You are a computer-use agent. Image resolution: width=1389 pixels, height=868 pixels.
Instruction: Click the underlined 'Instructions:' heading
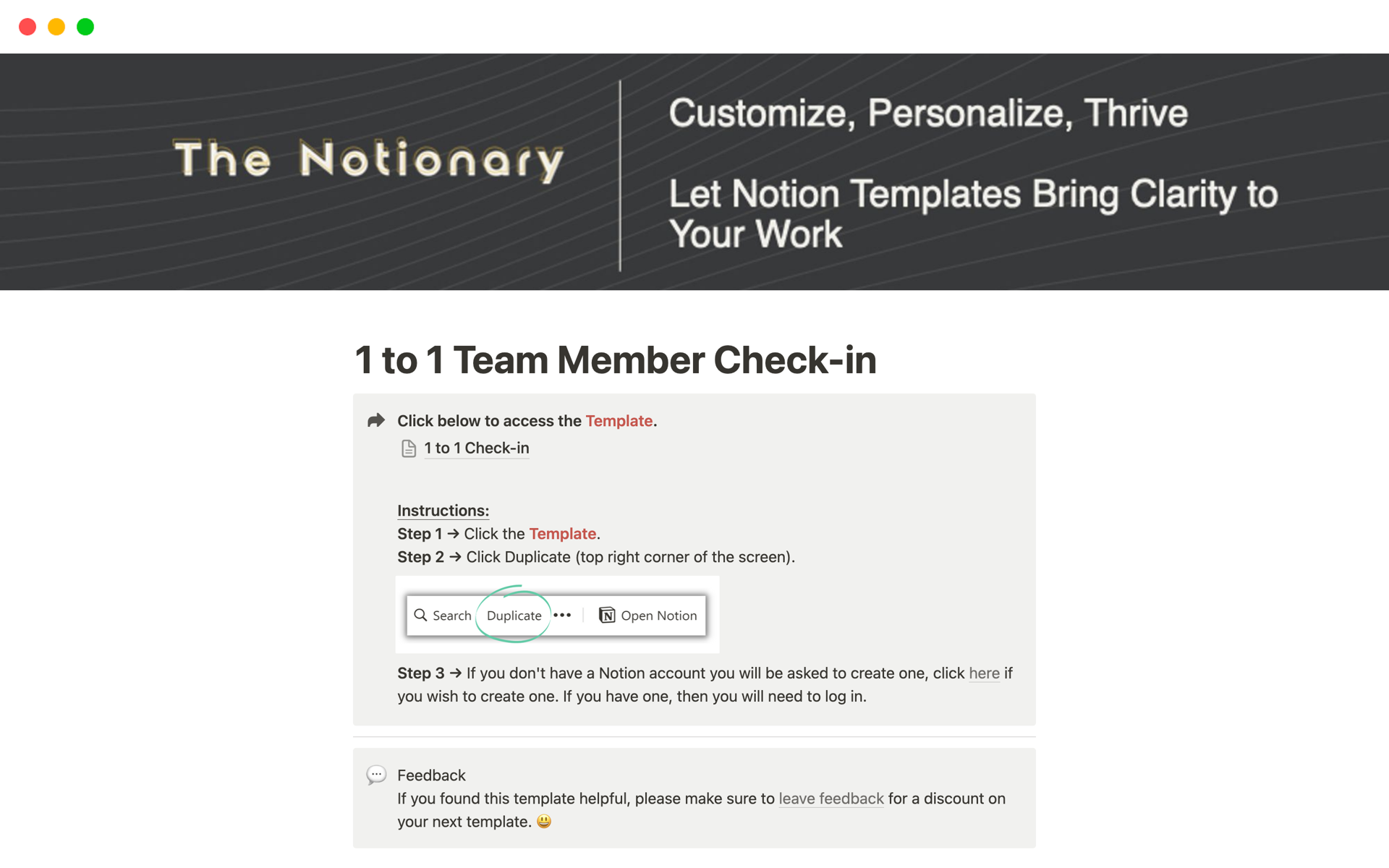pos(443,511)
